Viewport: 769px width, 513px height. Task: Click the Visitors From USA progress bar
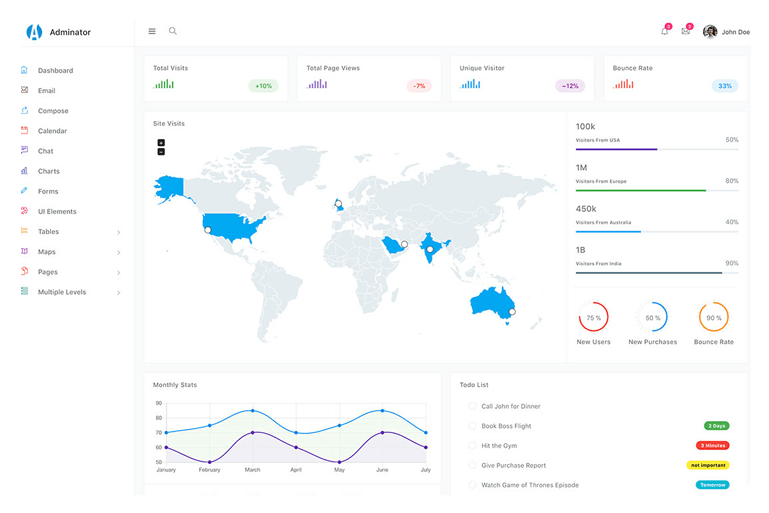coord(656,149)
